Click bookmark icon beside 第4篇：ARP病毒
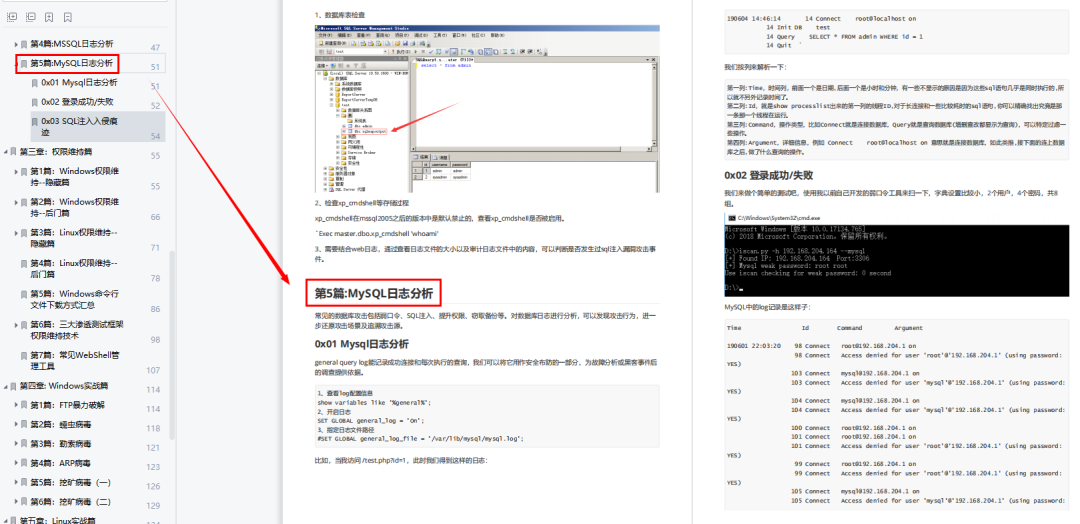Image resolution: width=1080 pixels, height=524 pixels. (24, 463)
